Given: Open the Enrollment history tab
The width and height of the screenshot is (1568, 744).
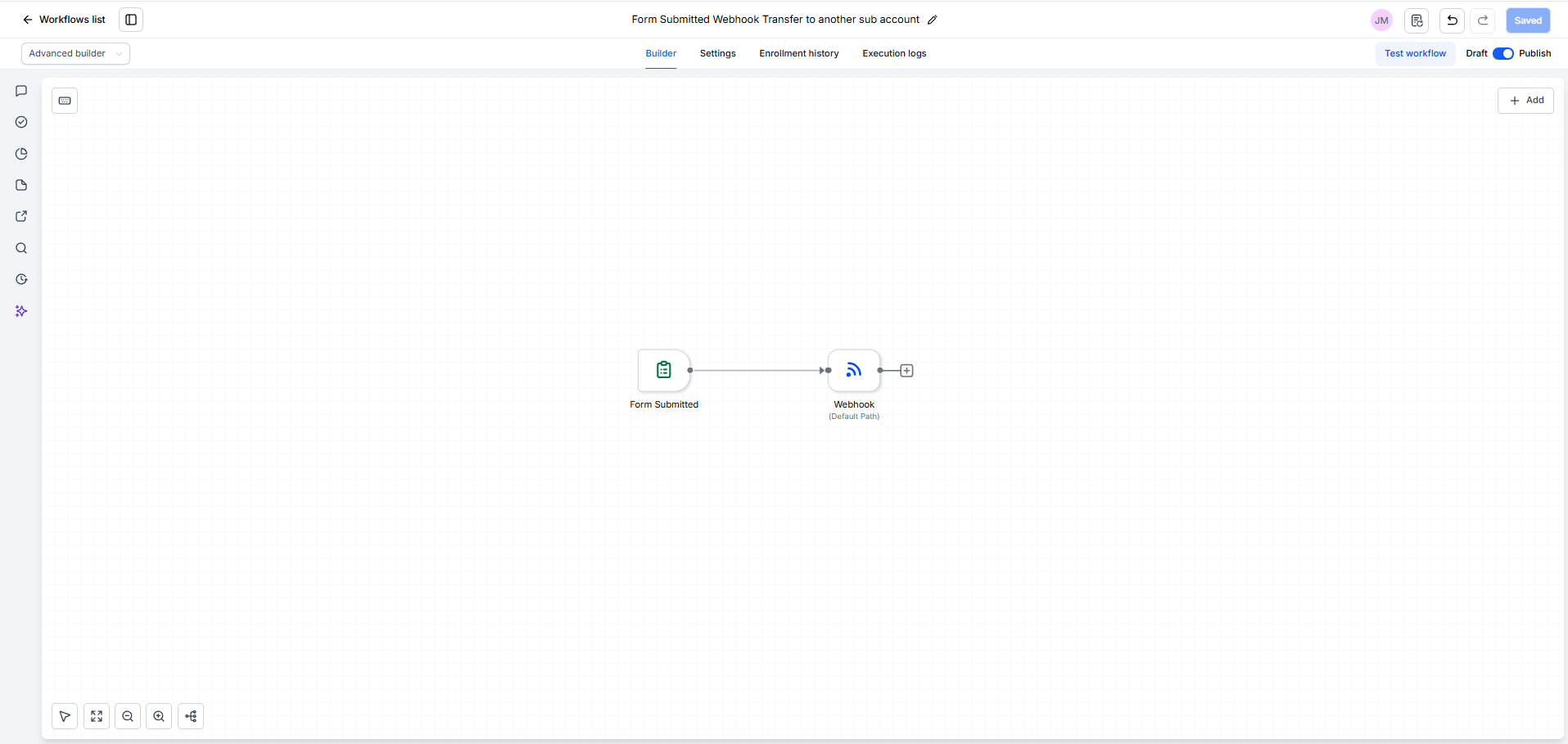Looking at the screenshot, I should pyautogui.click(x=799, y=53).
